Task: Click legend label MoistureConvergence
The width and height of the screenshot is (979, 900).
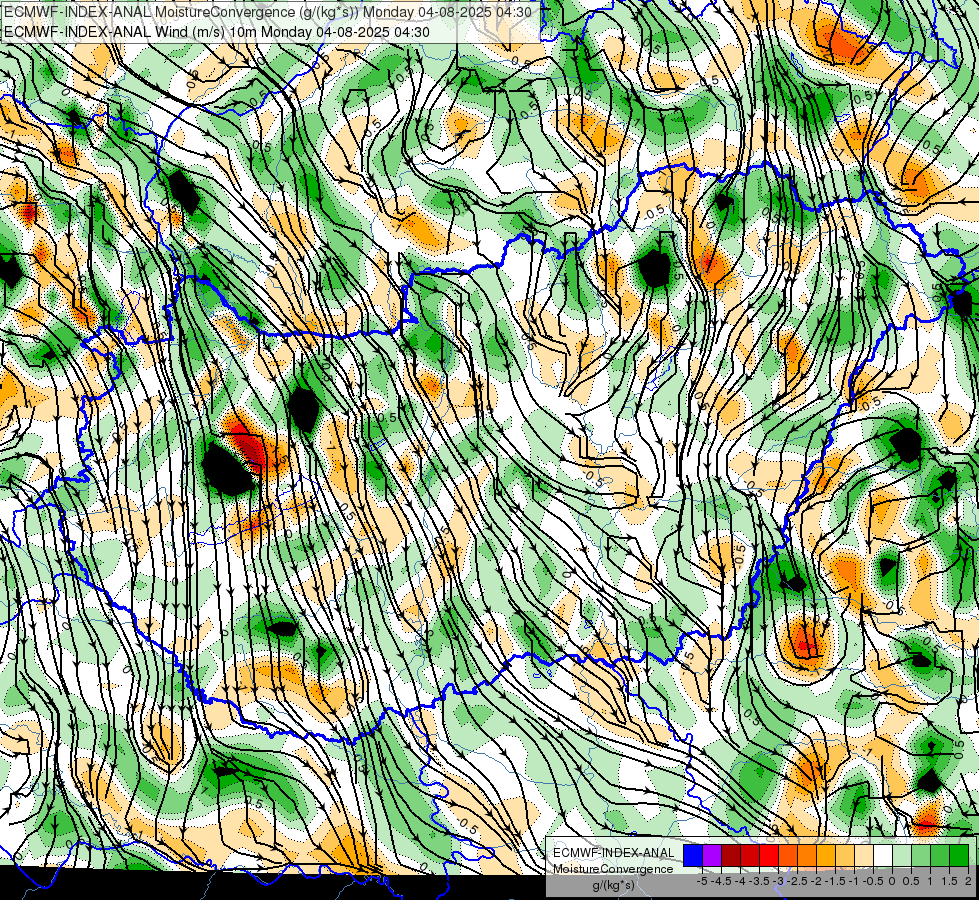Action: pos(613,869)
